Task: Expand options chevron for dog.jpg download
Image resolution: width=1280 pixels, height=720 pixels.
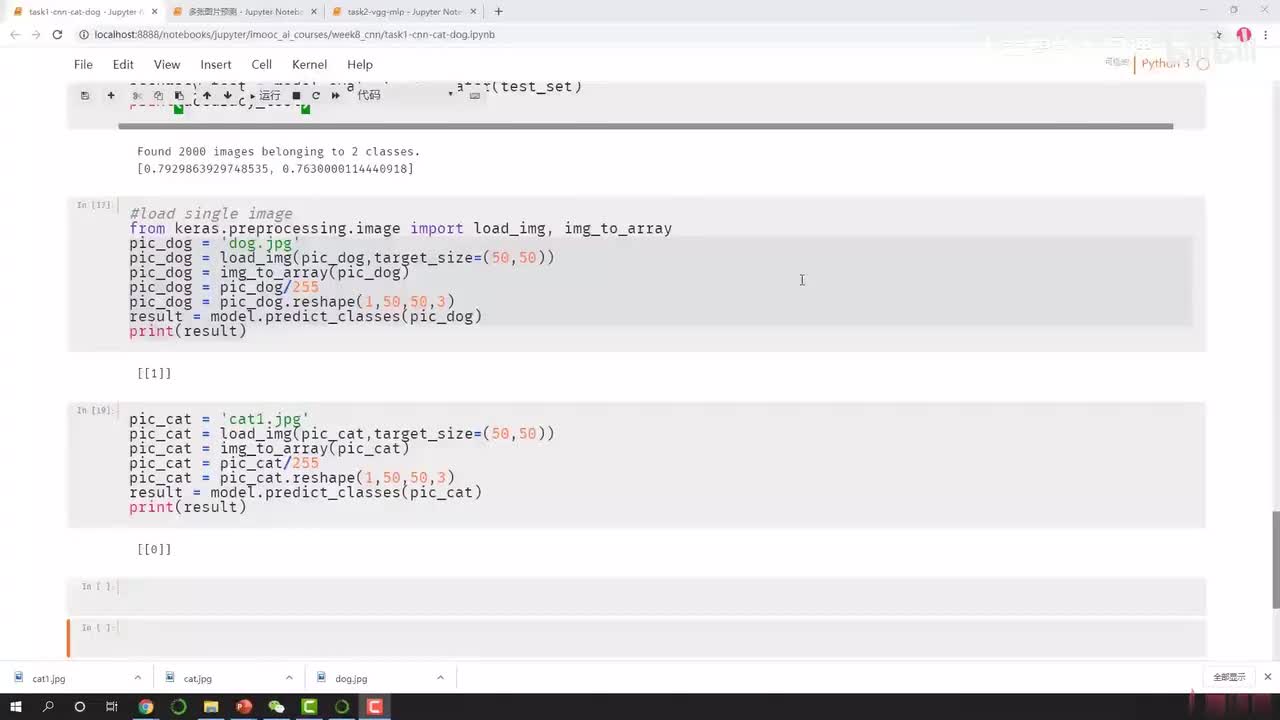Action: click(x=440, y=678)
